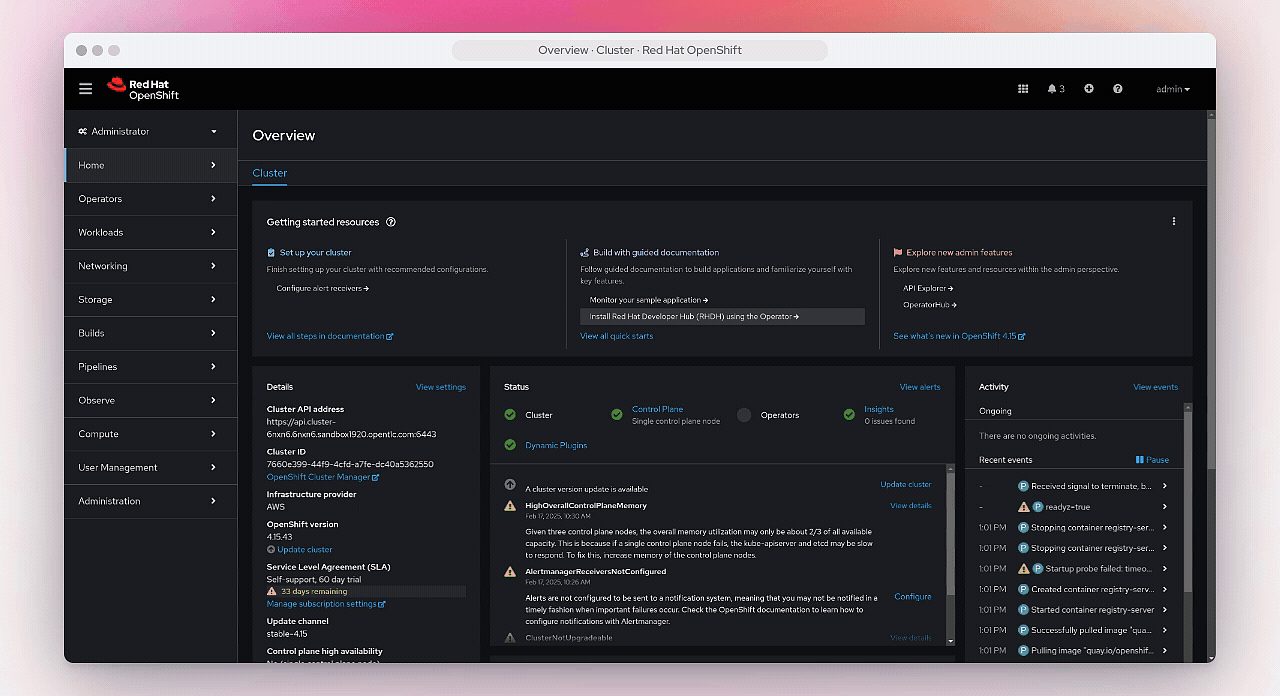Image resolution: width=1280 pixels, height=696 pixels.
Task: Click View details for HighOverallControlPlaneMemory
Action: [x=911, y=506]
